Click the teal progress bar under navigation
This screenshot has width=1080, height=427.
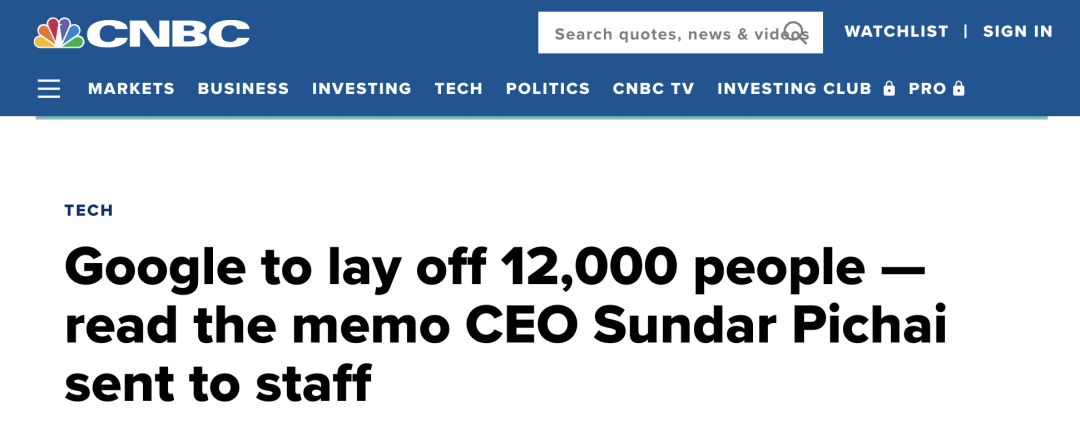[540, 117]
